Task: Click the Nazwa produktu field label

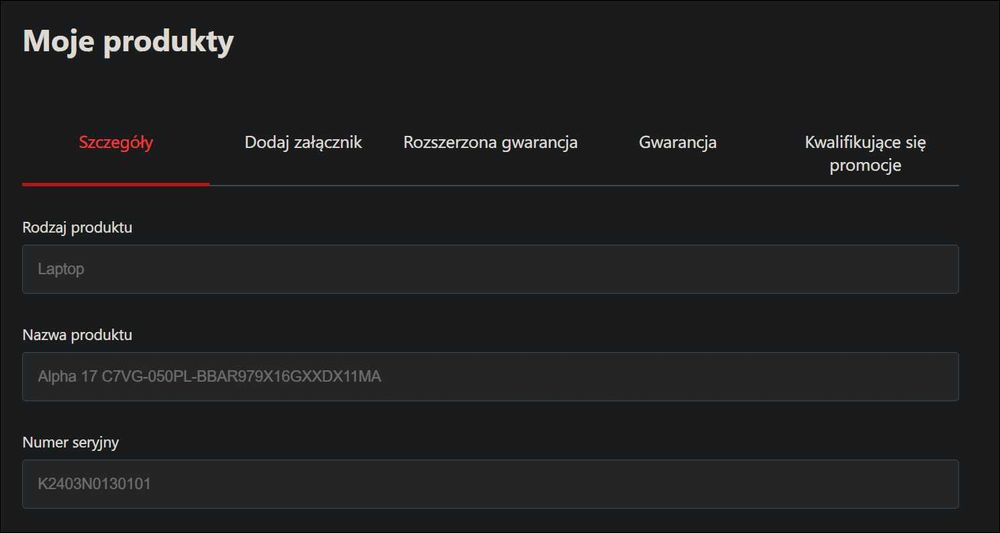Action: tap(77, 335)
